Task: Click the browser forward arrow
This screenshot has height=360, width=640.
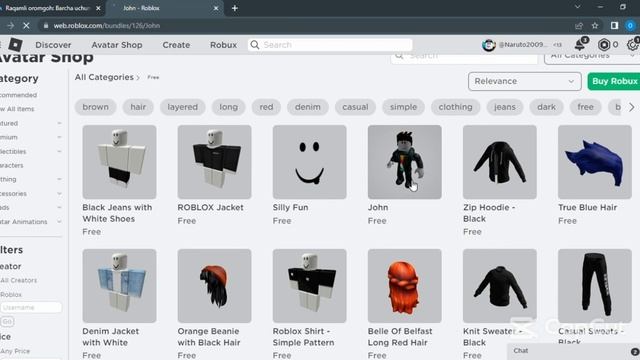Action: (11, 26)
